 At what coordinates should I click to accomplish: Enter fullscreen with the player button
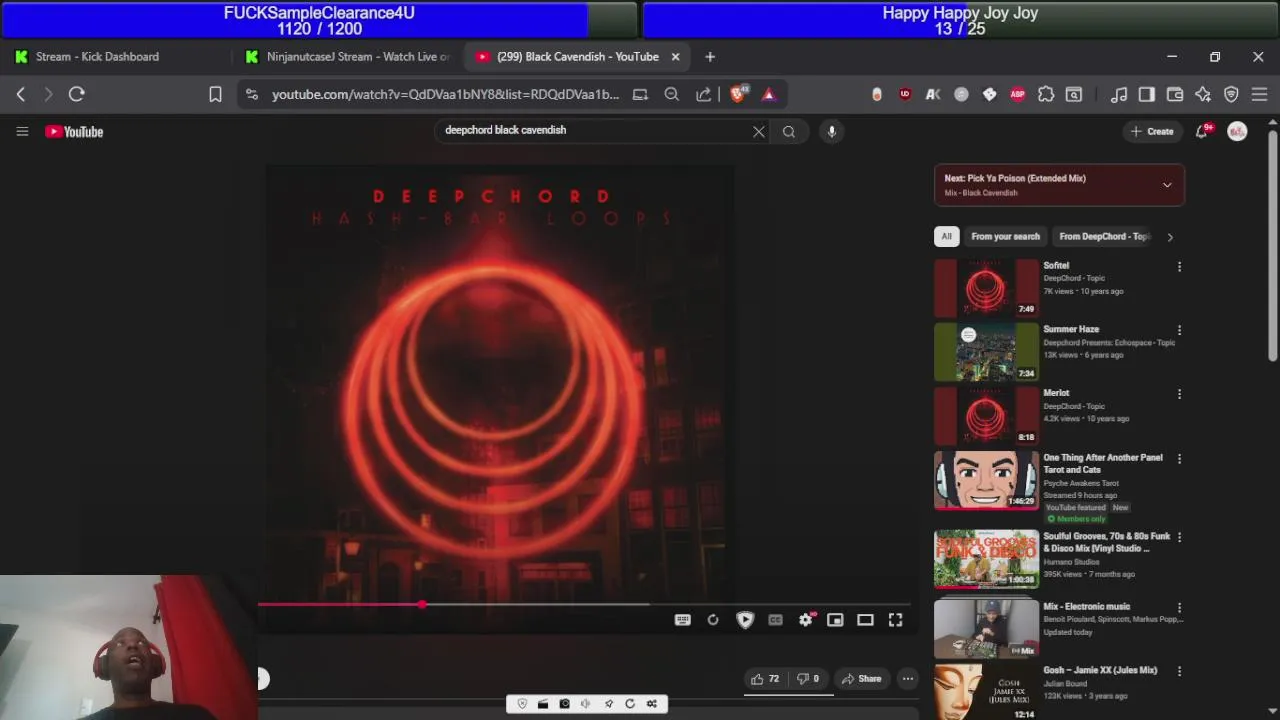coord(895,620)
